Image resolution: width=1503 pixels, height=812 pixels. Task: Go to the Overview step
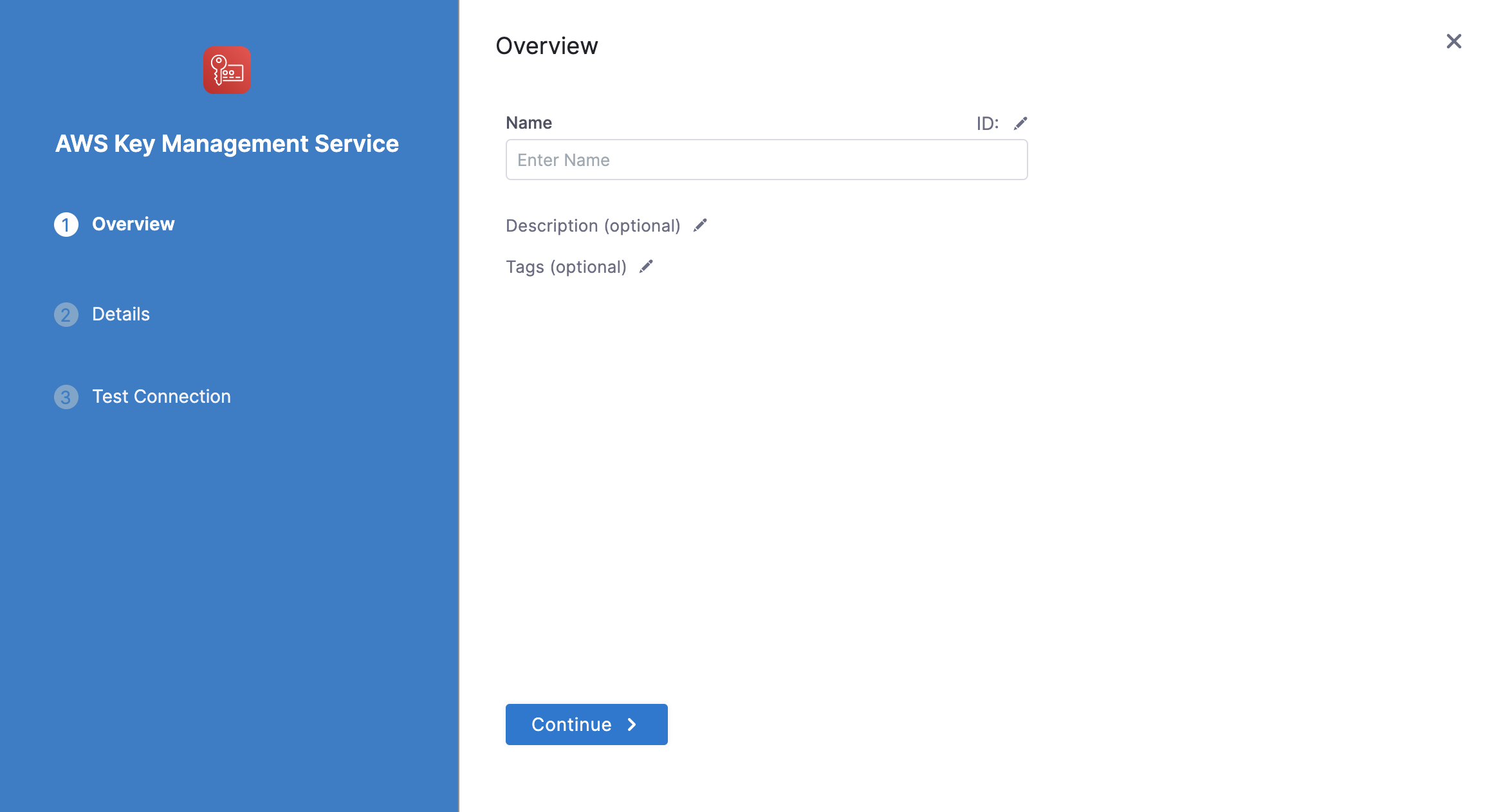(133, 224)
